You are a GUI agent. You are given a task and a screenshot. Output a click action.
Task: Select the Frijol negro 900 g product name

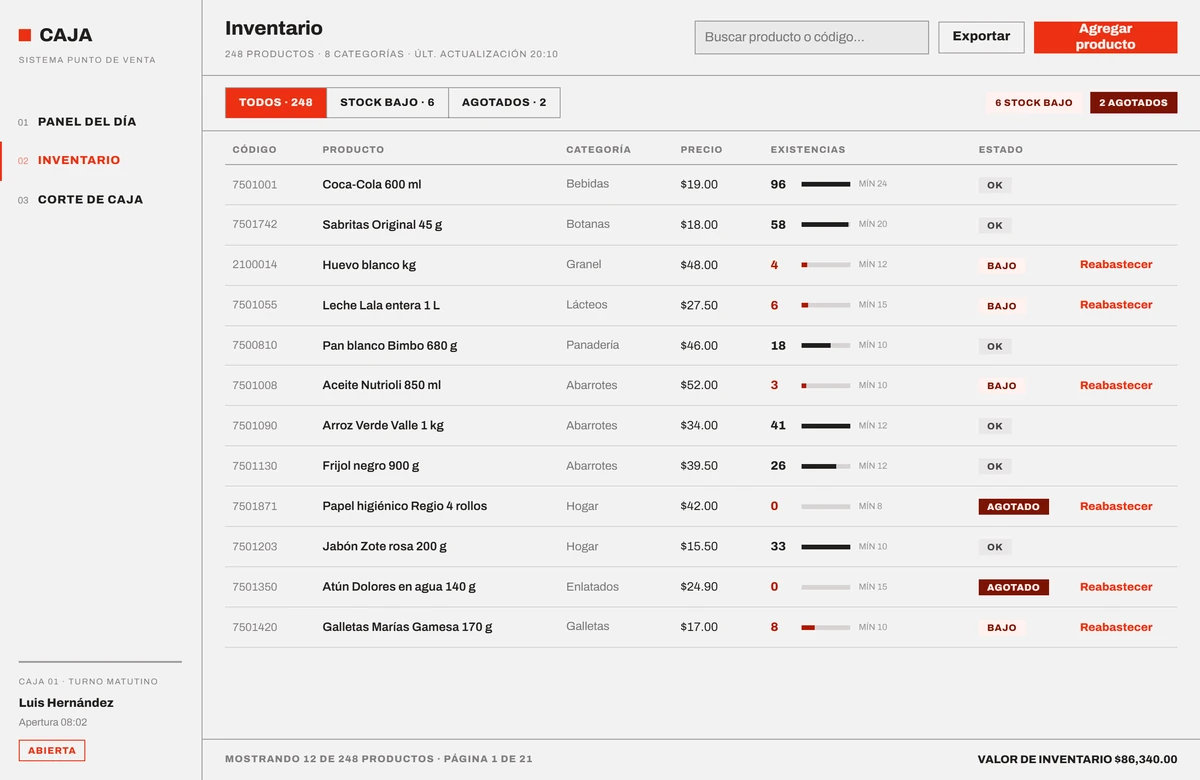371,466
